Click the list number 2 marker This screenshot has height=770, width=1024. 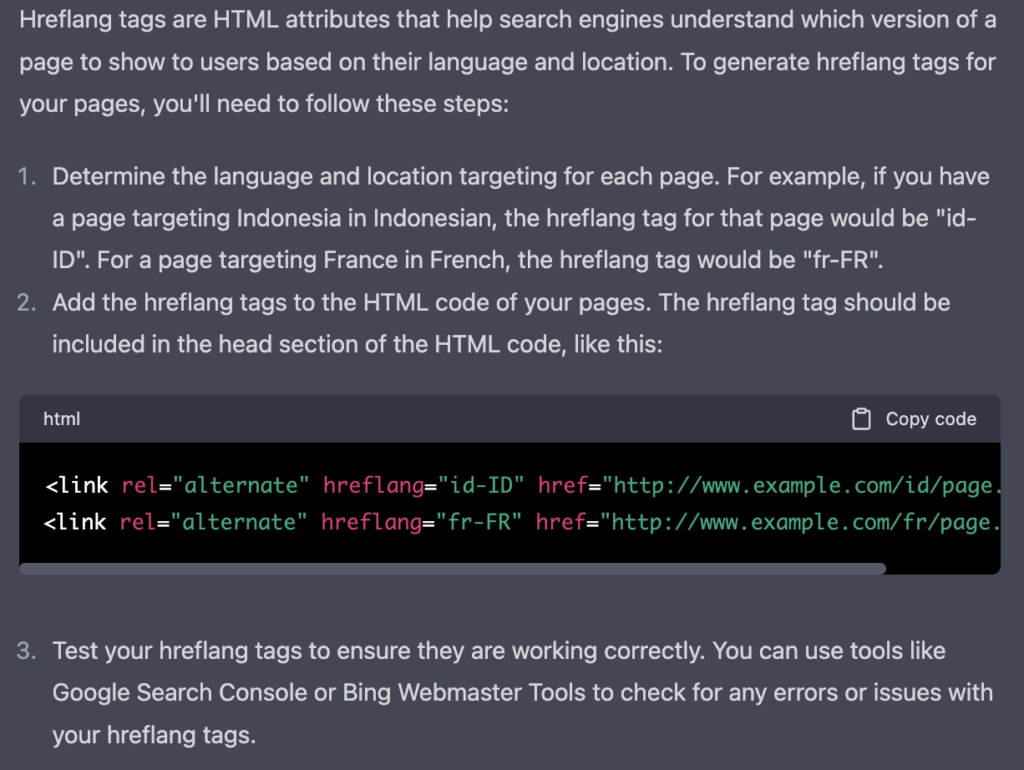click(28, 303)
